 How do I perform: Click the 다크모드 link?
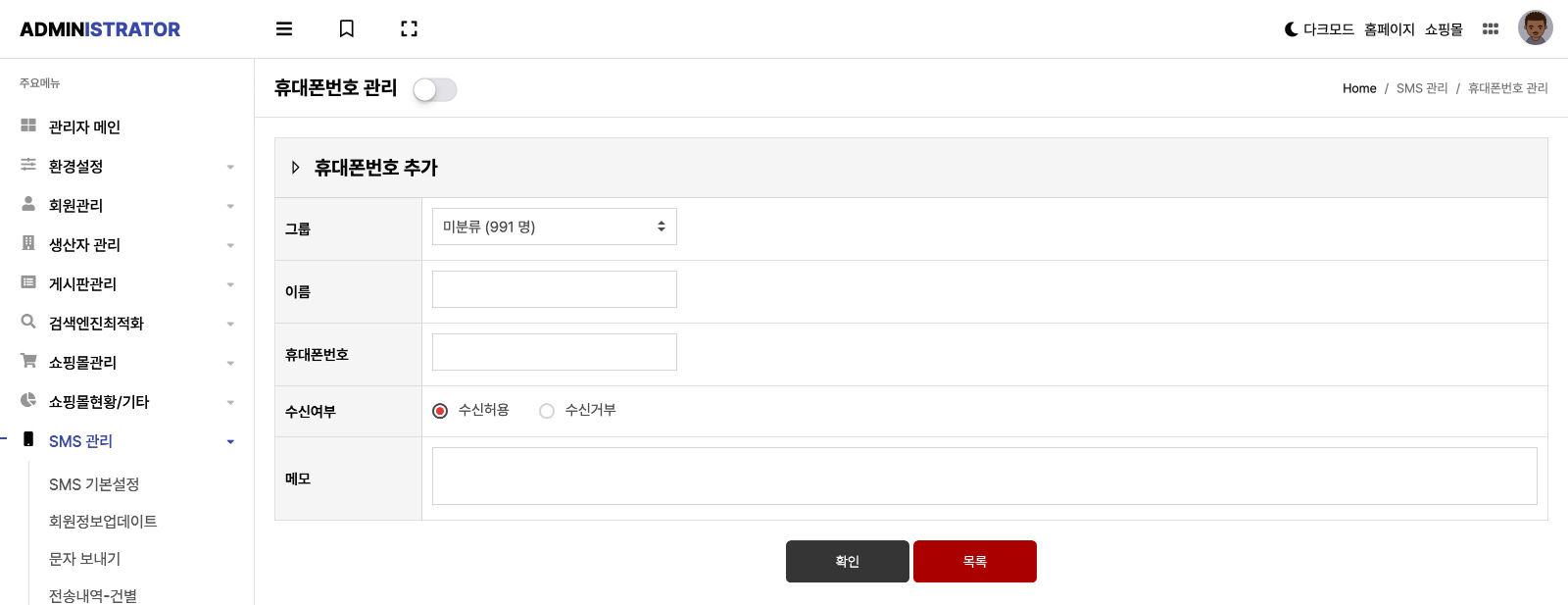point(1329,29)
